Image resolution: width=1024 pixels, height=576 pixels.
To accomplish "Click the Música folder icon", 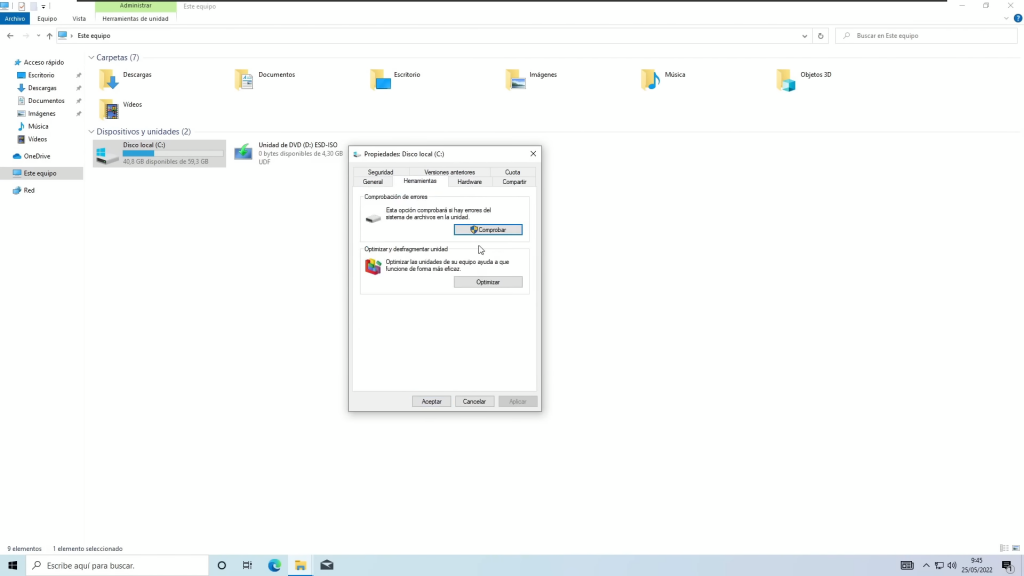I will 651,79.
